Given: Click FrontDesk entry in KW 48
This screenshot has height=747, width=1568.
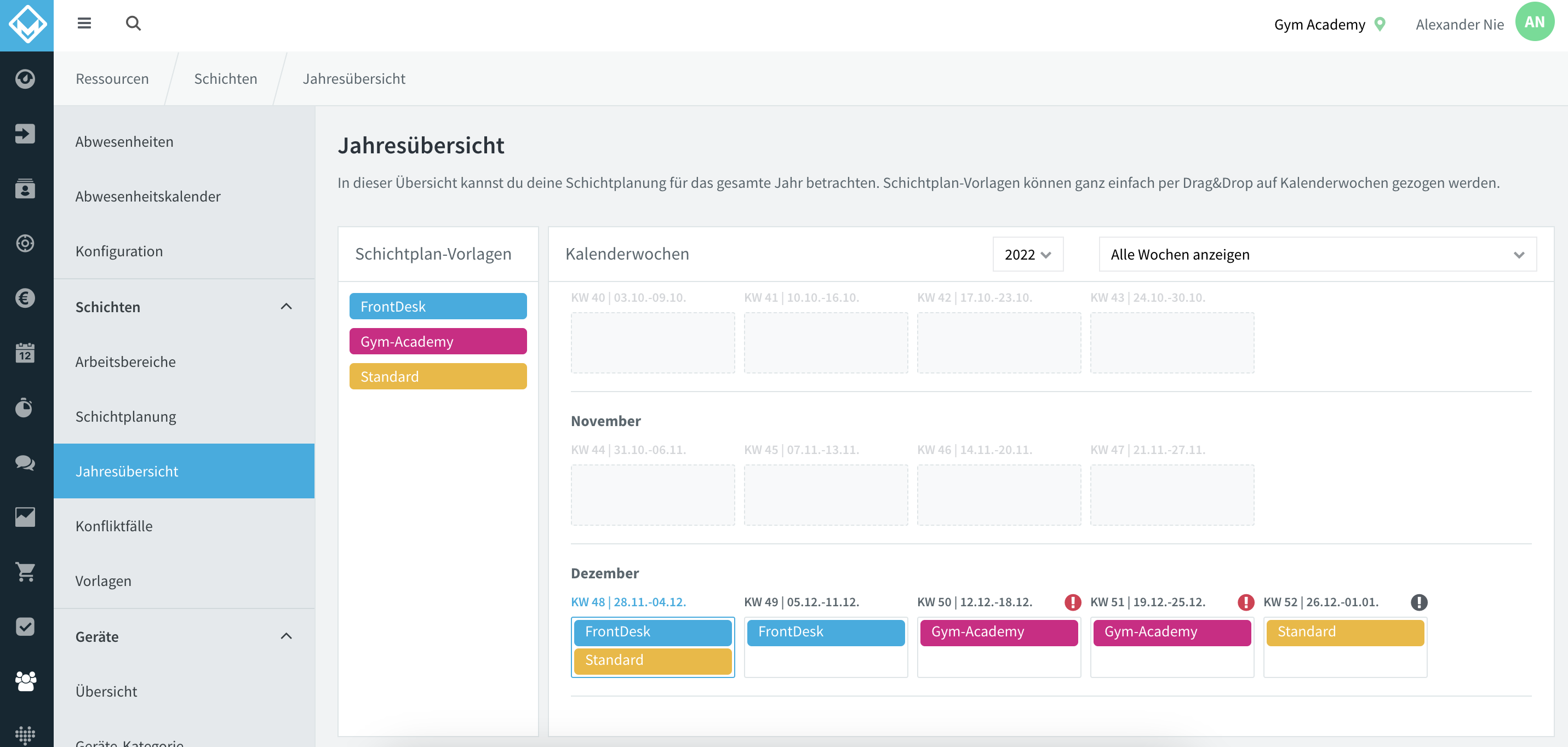Looking at the screenshot, I should click(653, 632).
